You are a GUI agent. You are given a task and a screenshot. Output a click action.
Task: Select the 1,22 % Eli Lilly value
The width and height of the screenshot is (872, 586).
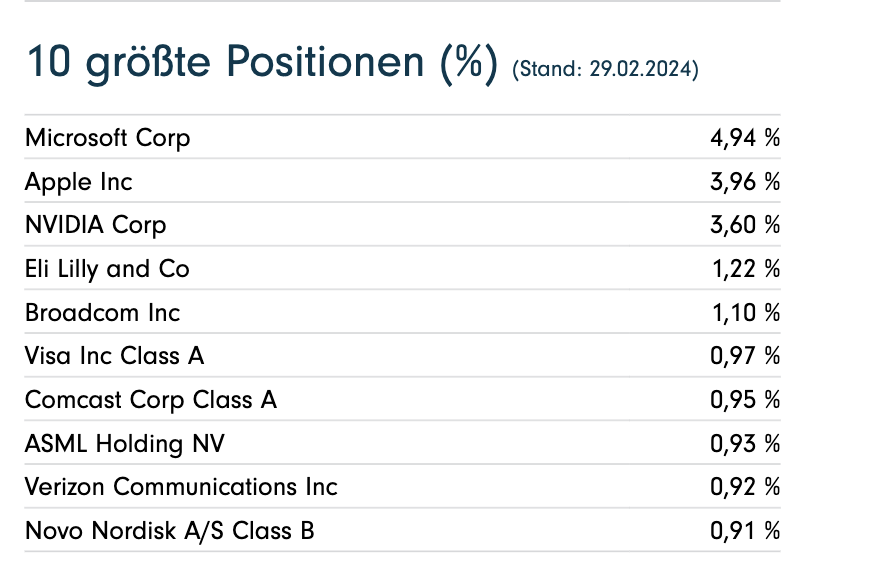coord(744,269)
